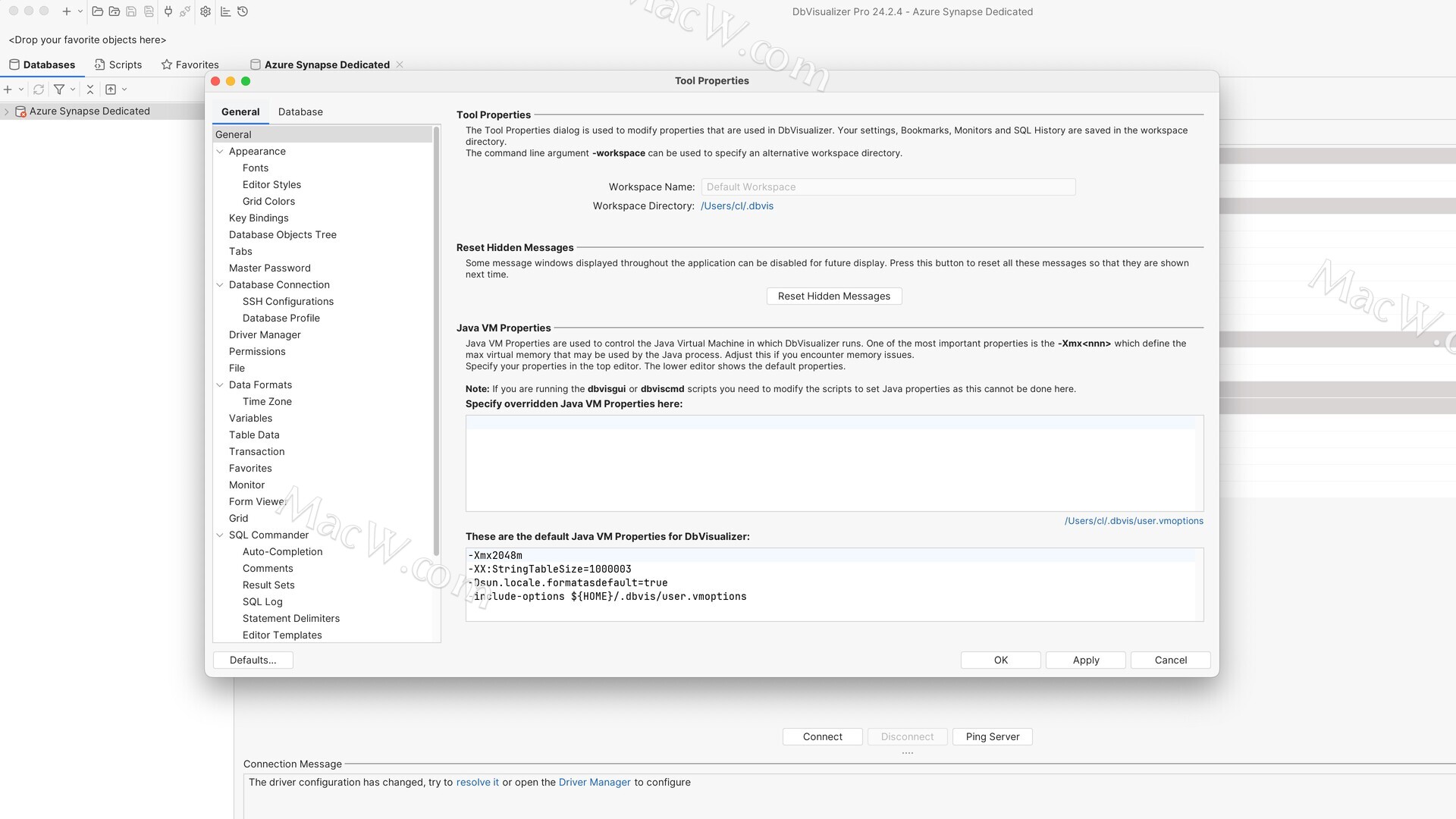Click the Workspace Name field
Screen dimensions: 1456x819
click(x=888, y=187)
